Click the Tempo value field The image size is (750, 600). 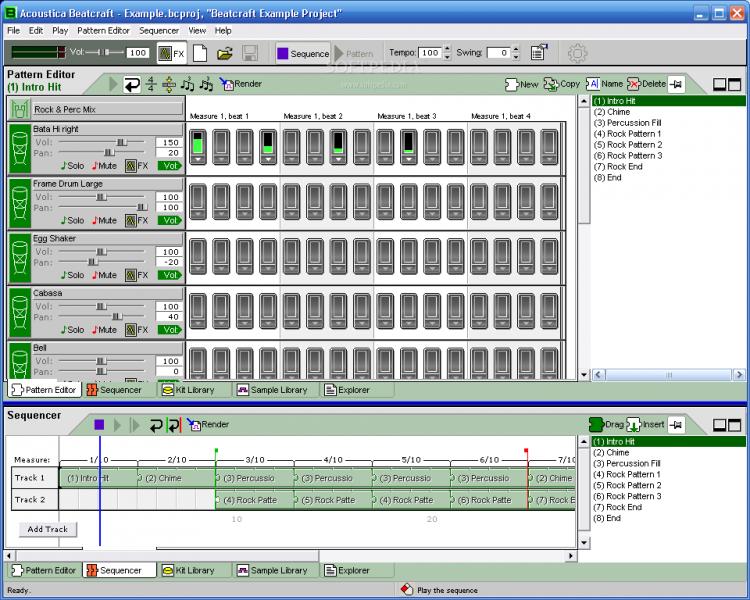[430, 53]
